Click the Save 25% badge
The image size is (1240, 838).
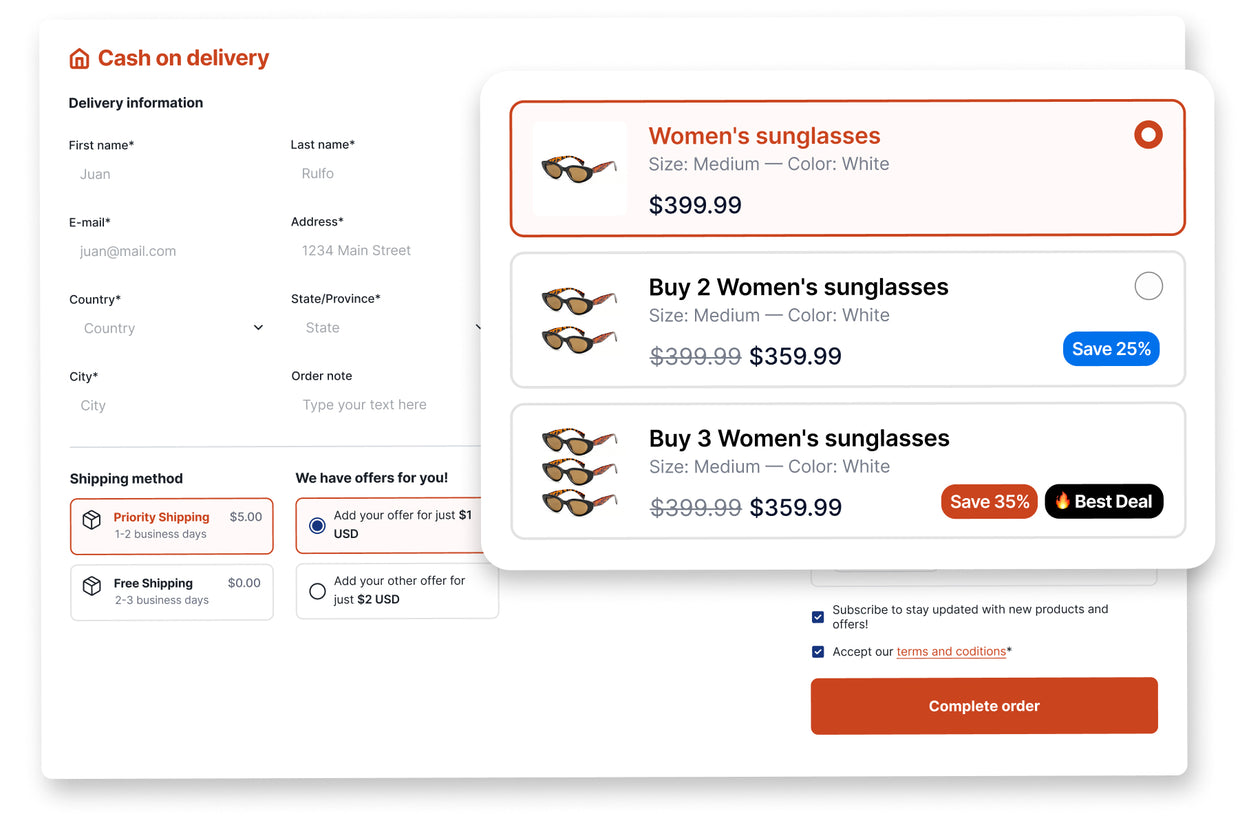tap(1110, 349)
